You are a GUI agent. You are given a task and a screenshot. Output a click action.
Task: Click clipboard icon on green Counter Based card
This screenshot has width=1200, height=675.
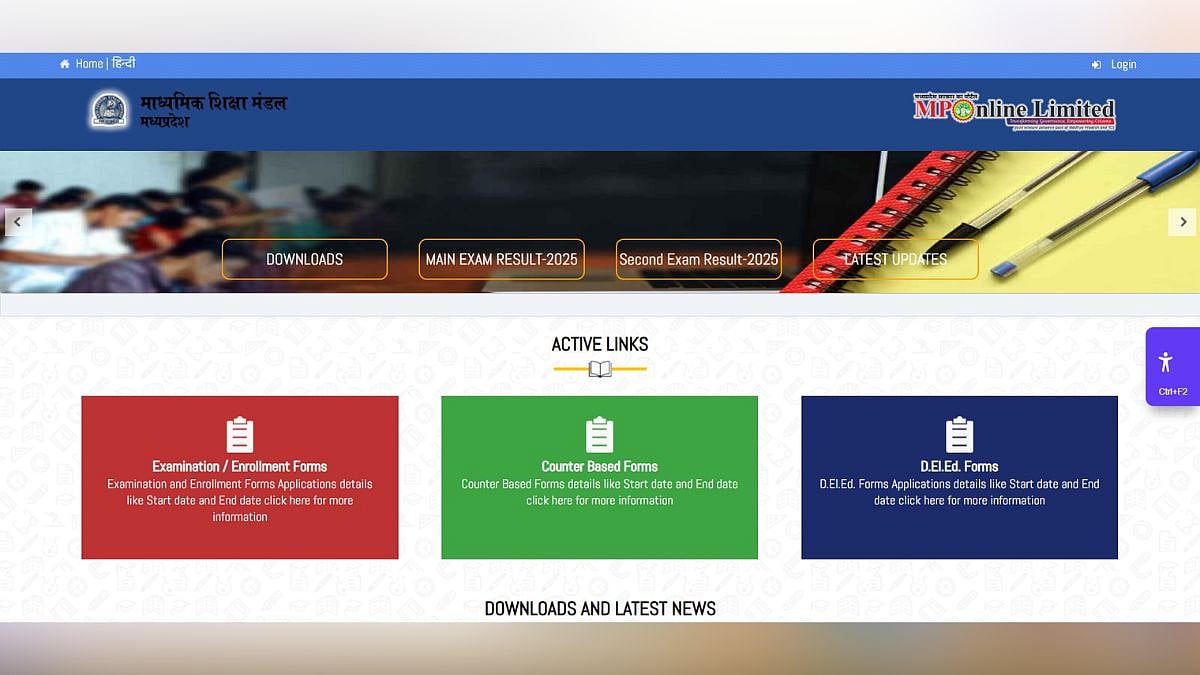tap(599, 435)
